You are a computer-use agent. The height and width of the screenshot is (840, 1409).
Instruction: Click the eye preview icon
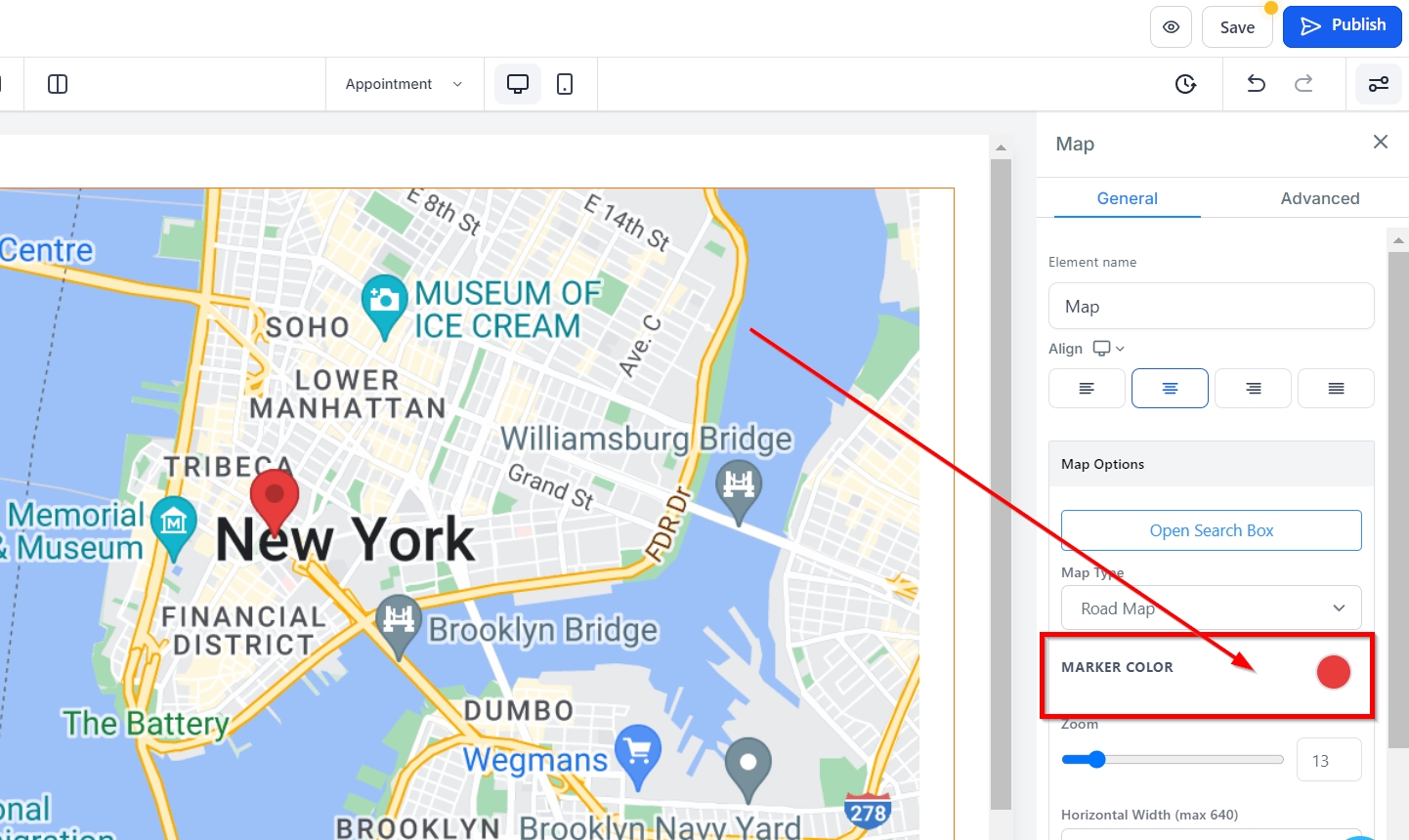[x=1171, y=27]
